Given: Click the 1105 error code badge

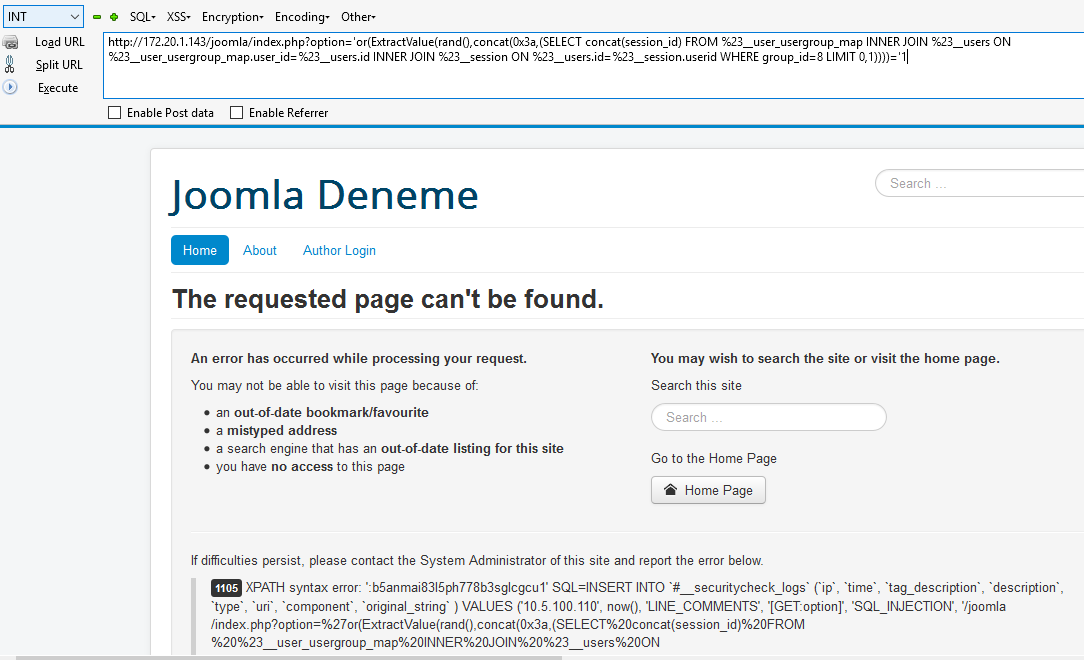Looking at the screenshot, I should [x=226, y=588].
